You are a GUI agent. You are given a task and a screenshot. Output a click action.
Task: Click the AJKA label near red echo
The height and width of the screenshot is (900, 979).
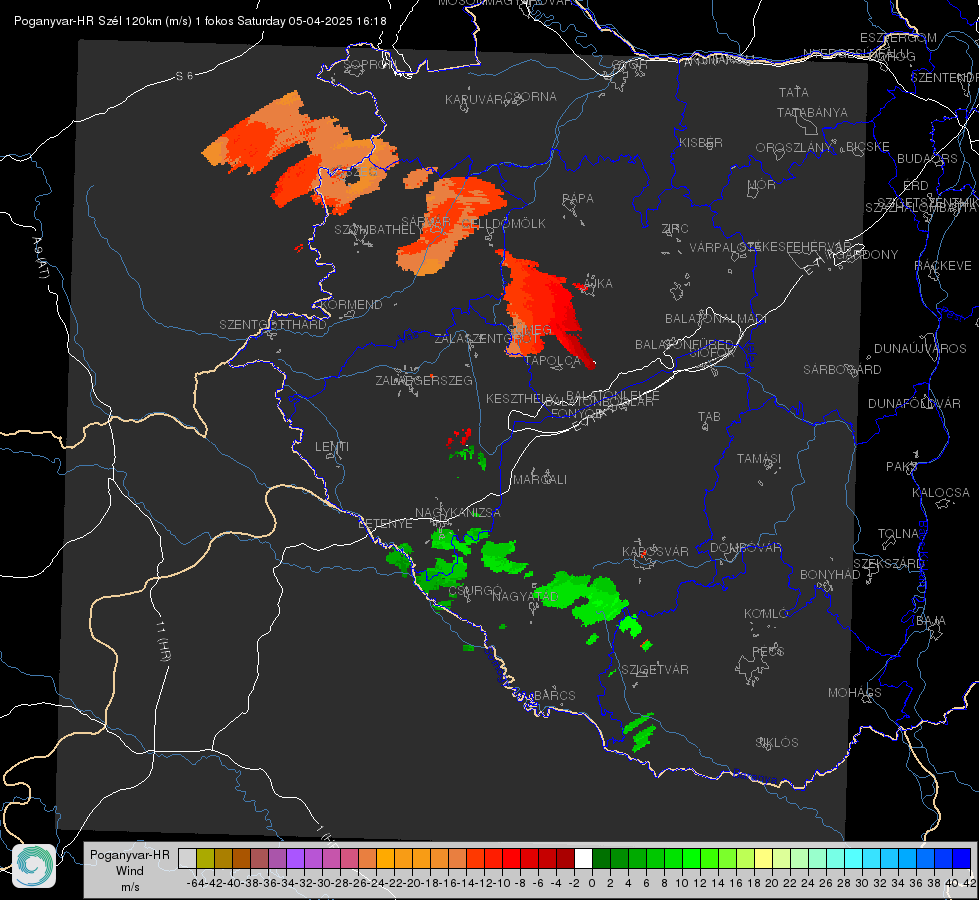(598, 284)
